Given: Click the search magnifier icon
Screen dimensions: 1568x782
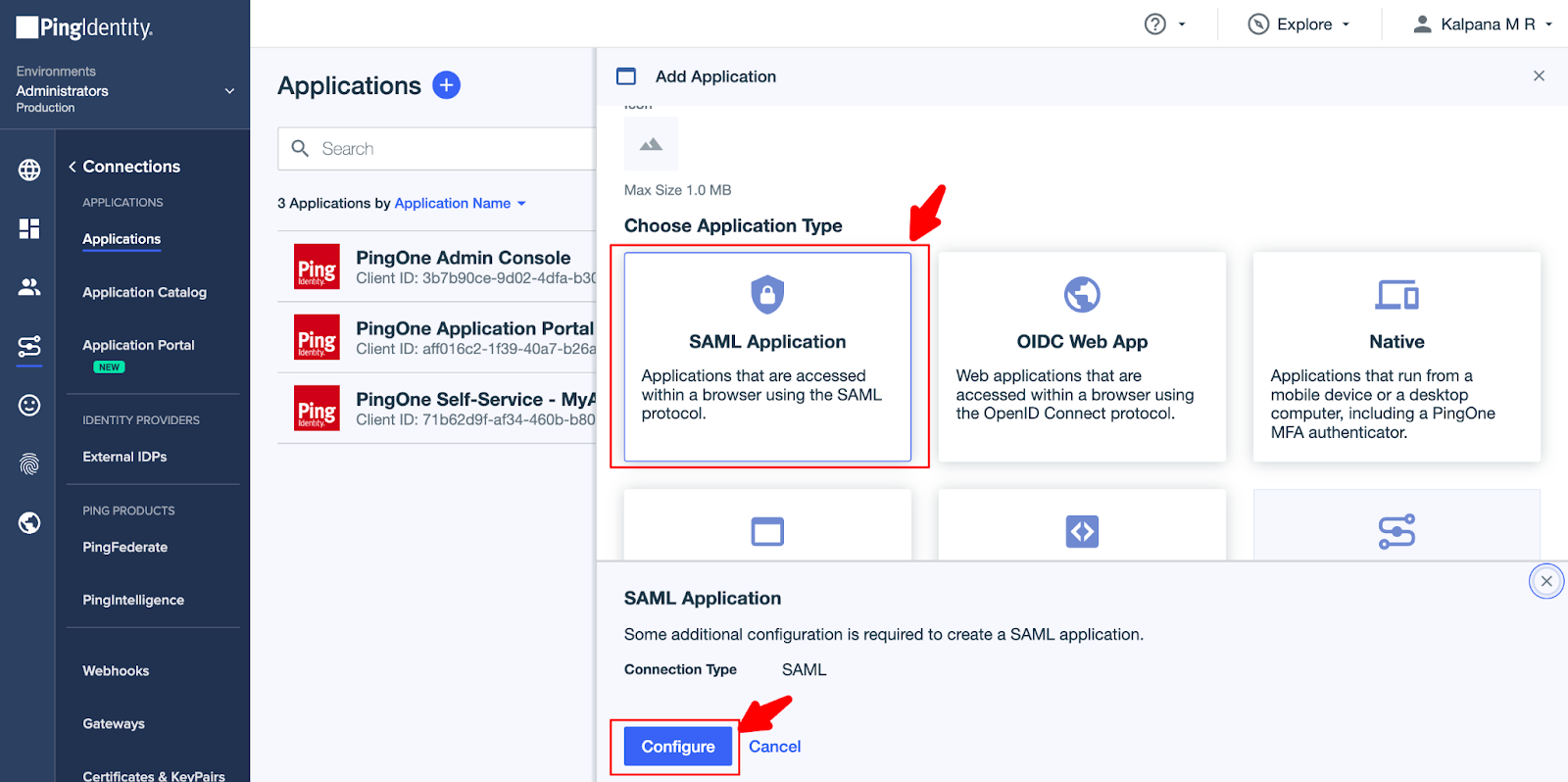Looking at the screenshot, I should pyautogui.click(x=300, y=148).
